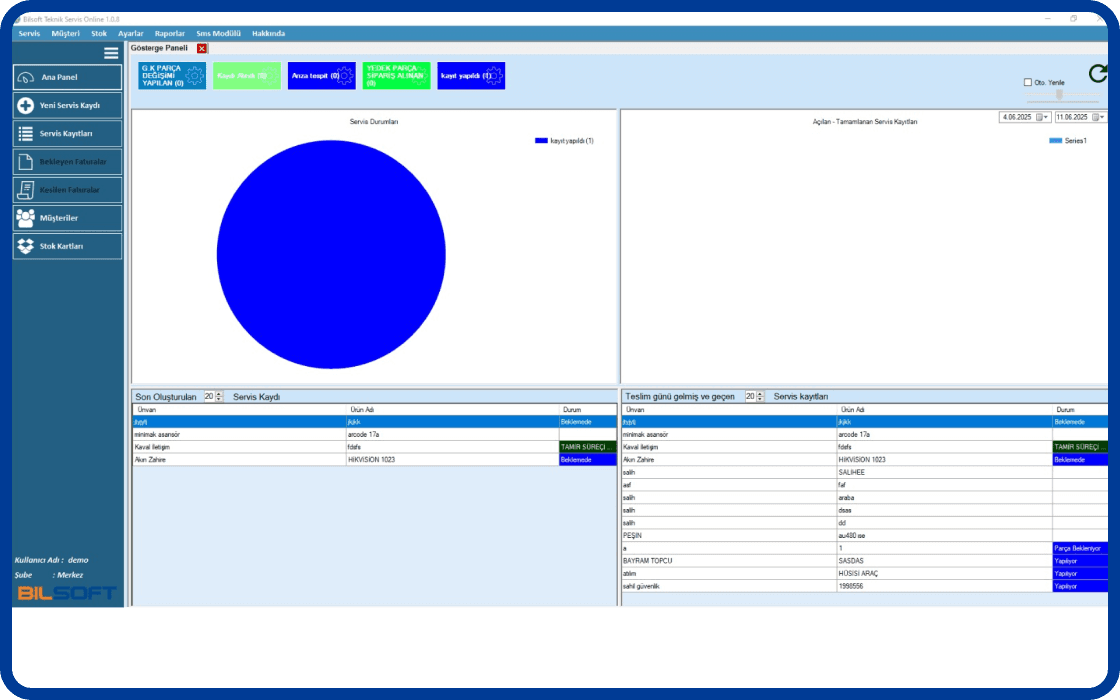Open Stok Kartları in the sidebar
This screenshot has width=1120, height=700.
pyautogui.click(x=67, y=246)
